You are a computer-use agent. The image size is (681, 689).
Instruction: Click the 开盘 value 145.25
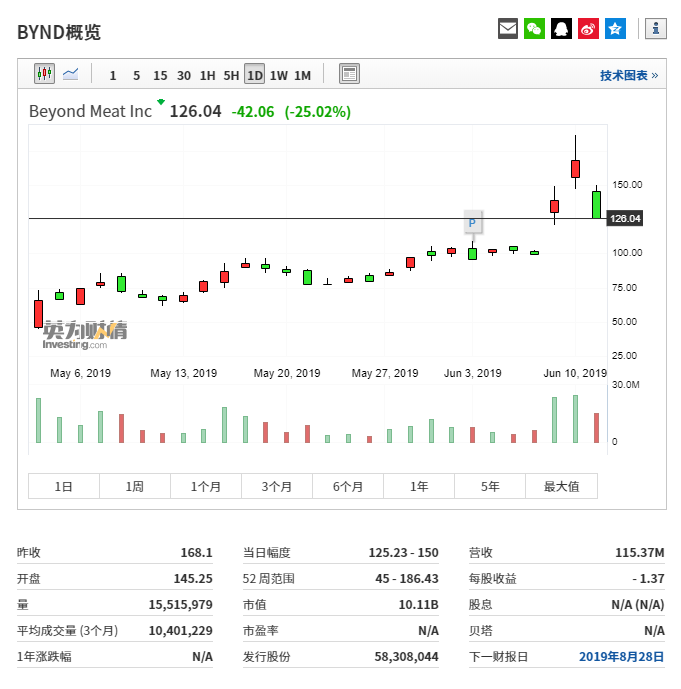[193, 578]
